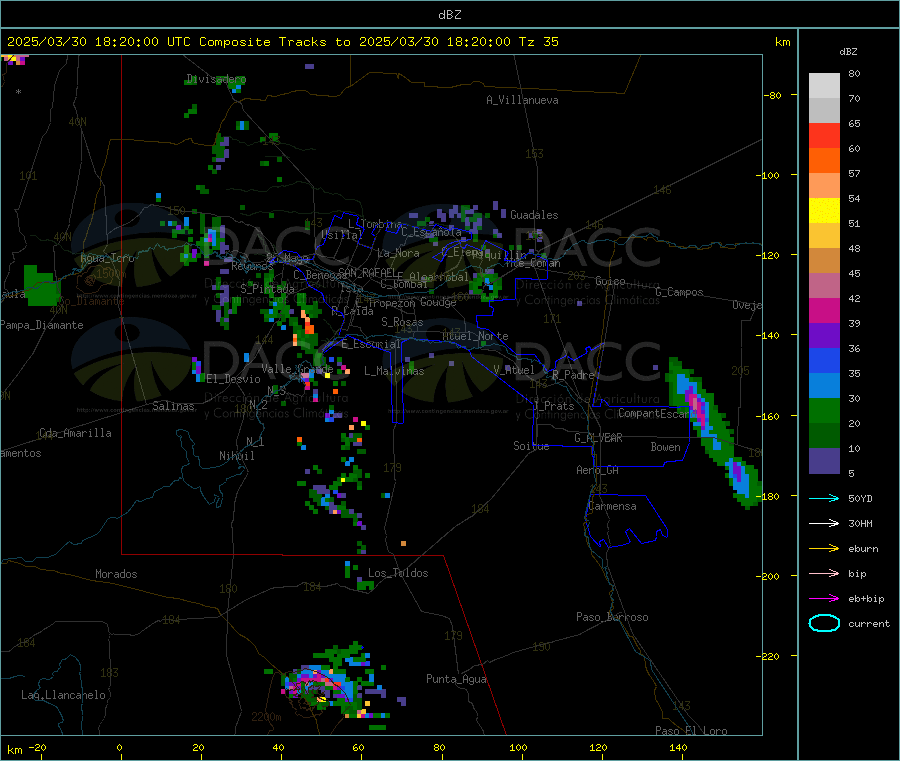900x761 pixels.
Task: Click the magenta eb+bip arrow in legend
Action: [x=824, y=599]
